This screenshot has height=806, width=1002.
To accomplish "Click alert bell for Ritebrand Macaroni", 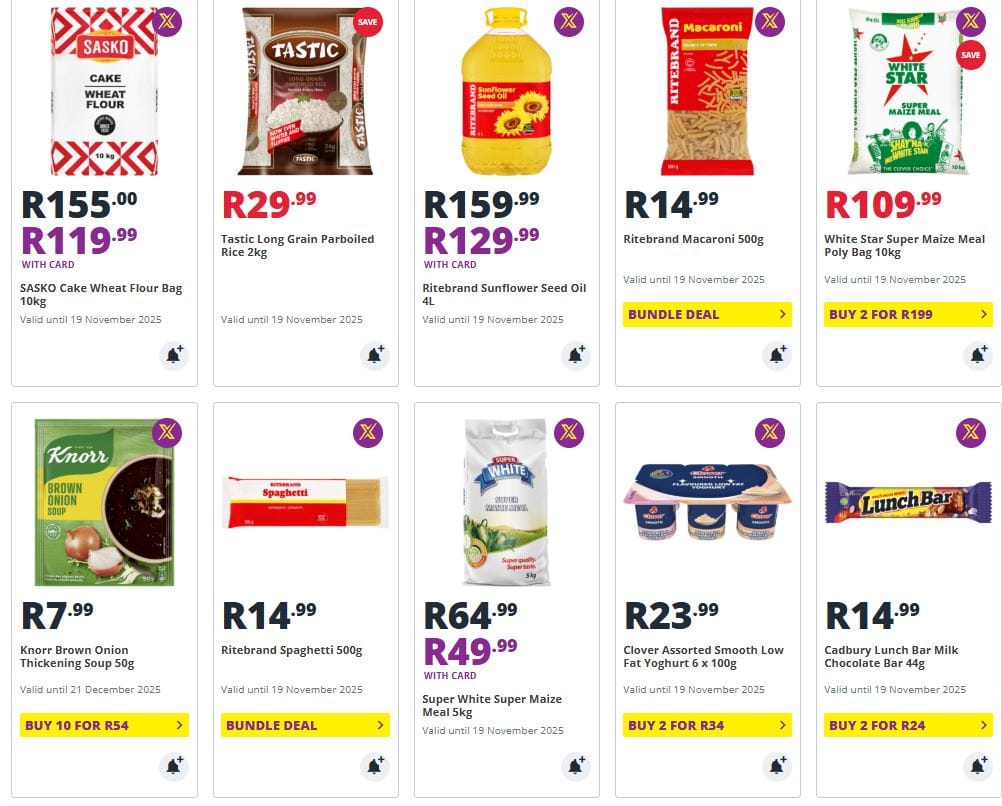I will [776, 355].
